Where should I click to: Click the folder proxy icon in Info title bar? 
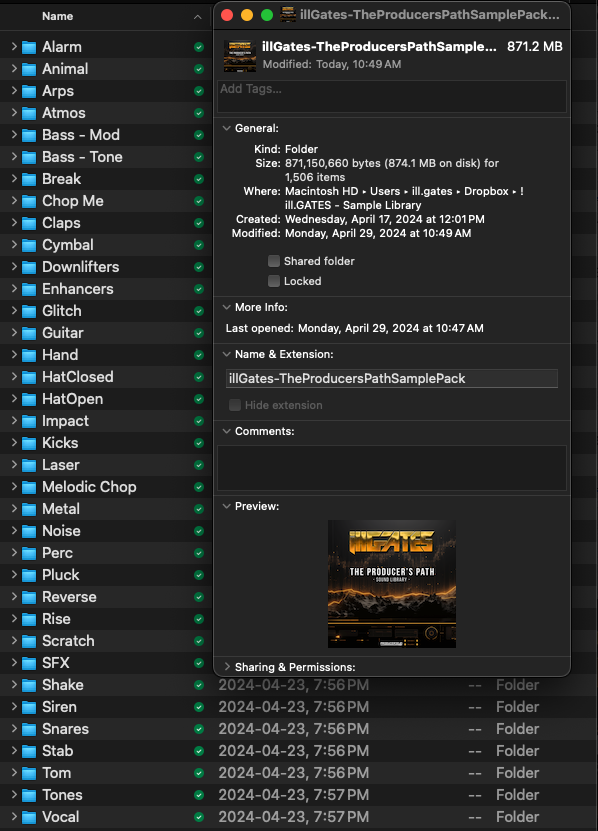pyautogui.click(x=288, y=14)
